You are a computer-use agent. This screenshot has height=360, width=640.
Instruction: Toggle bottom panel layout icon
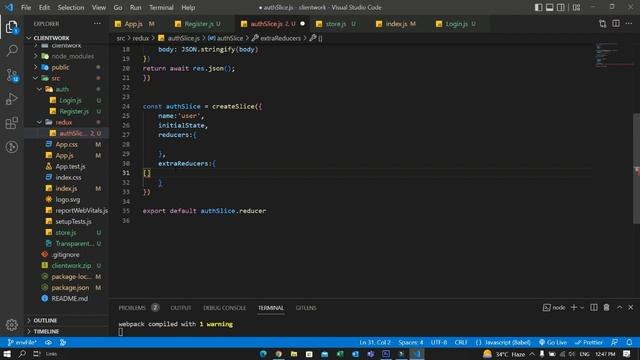click(550, 7)
